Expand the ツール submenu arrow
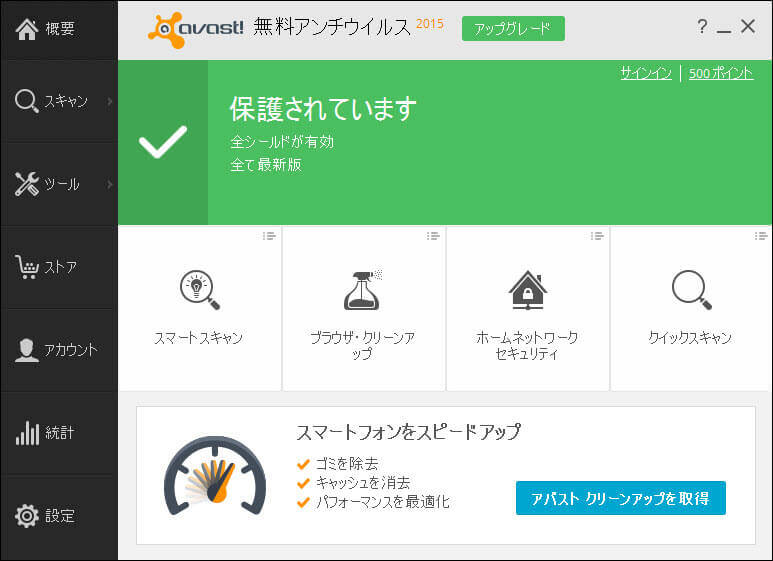This screenshot has width=773, height=561. pos(109,184)
